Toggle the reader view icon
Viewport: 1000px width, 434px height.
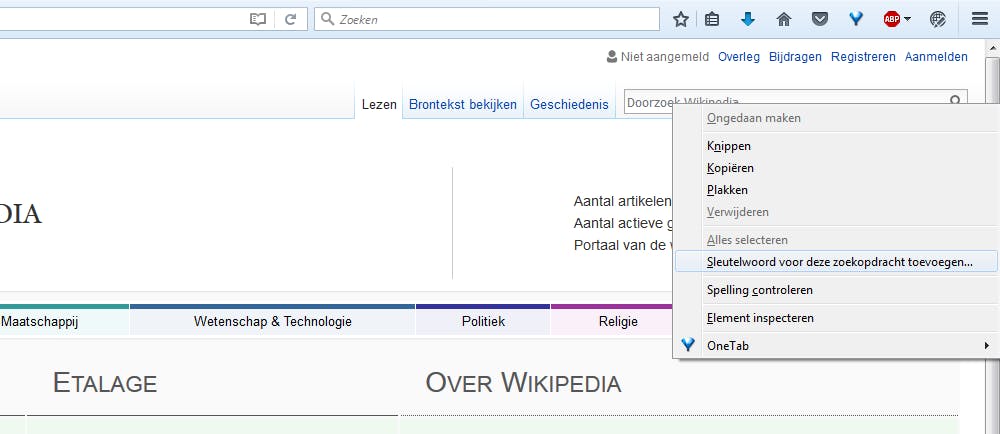point(258,20)
